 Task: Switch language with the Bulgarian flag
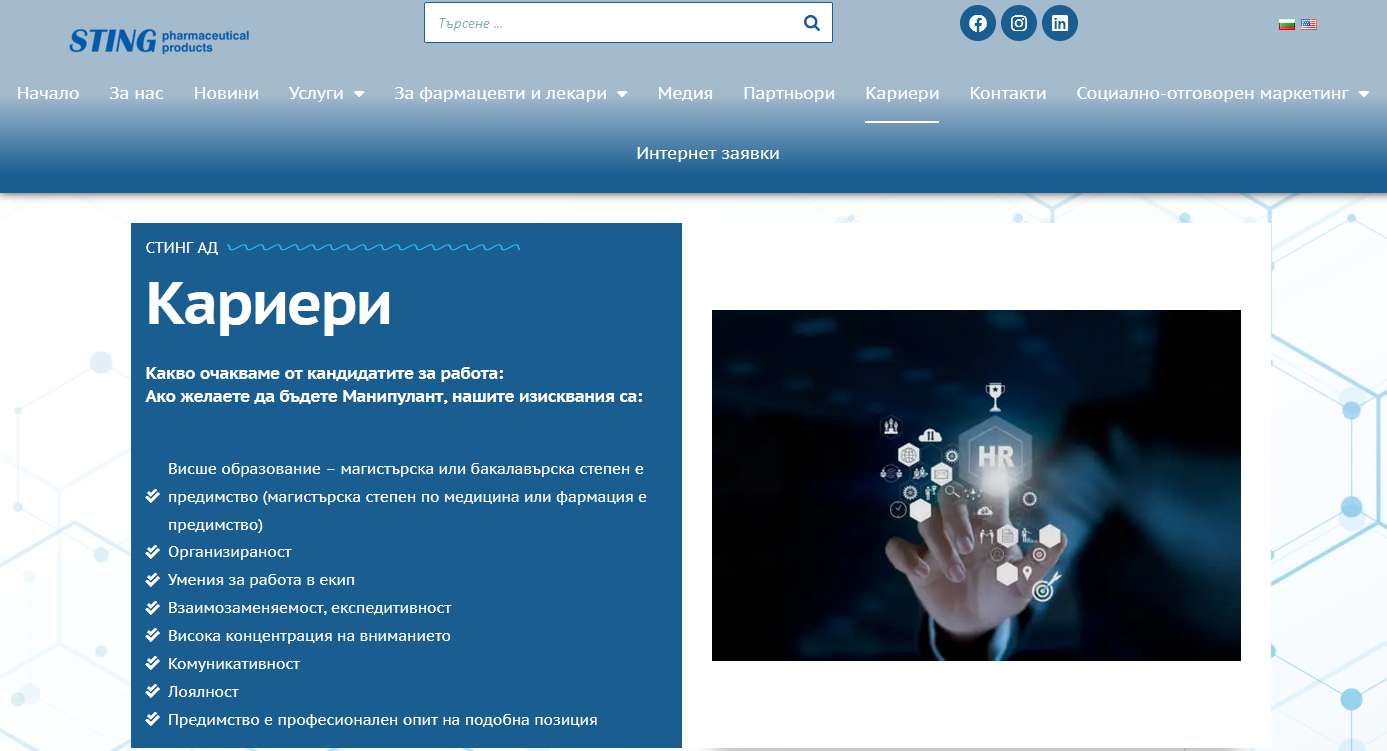pos(1287,24)
